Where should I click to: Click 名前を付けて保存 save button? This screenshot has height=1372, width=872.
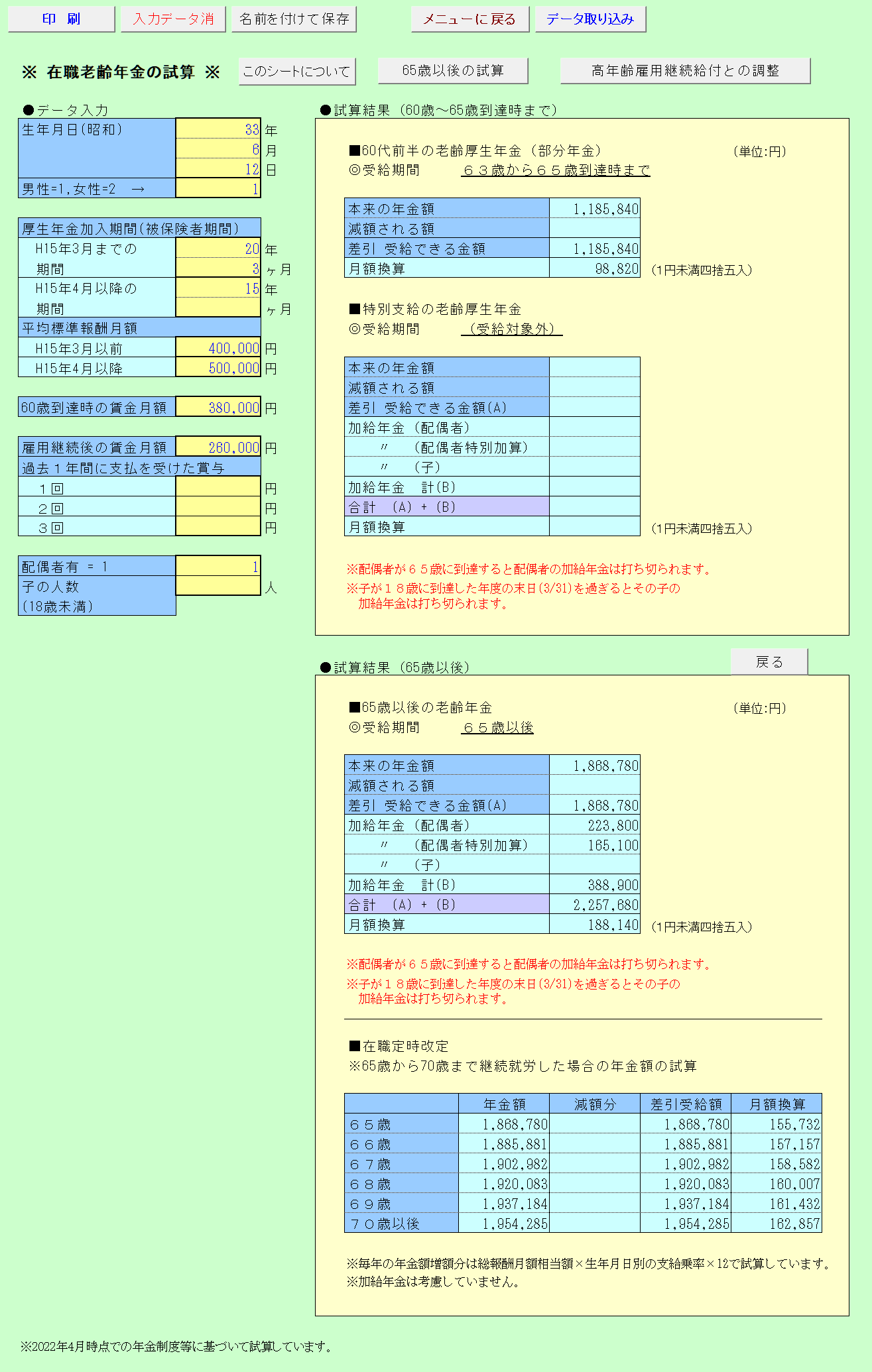click(294, 19)
